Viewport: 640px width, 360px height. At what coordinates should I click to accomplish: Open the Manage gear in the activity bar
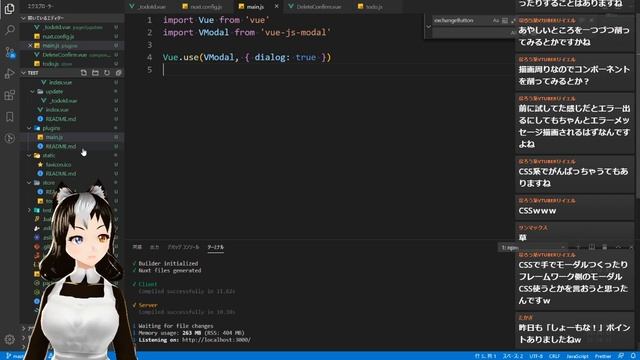click(9, 339)
